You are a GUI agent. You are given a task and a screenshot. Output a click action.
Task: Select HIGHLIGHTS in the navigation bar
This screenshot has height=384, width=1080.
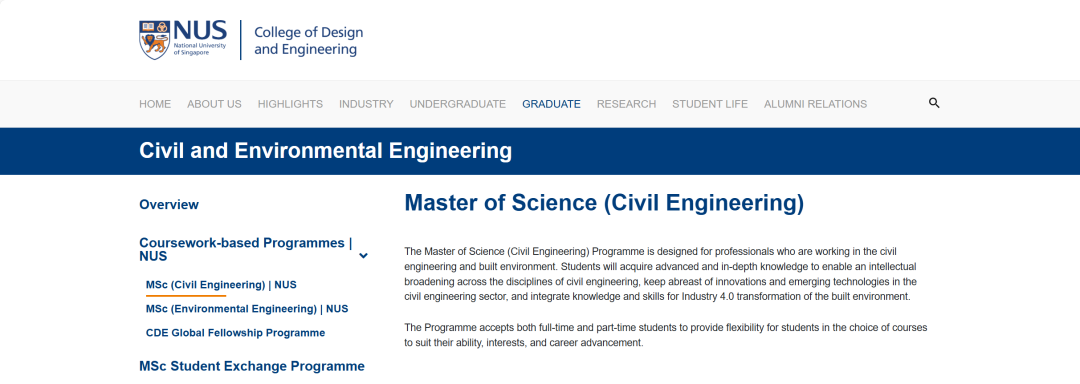tap(290, 104)
